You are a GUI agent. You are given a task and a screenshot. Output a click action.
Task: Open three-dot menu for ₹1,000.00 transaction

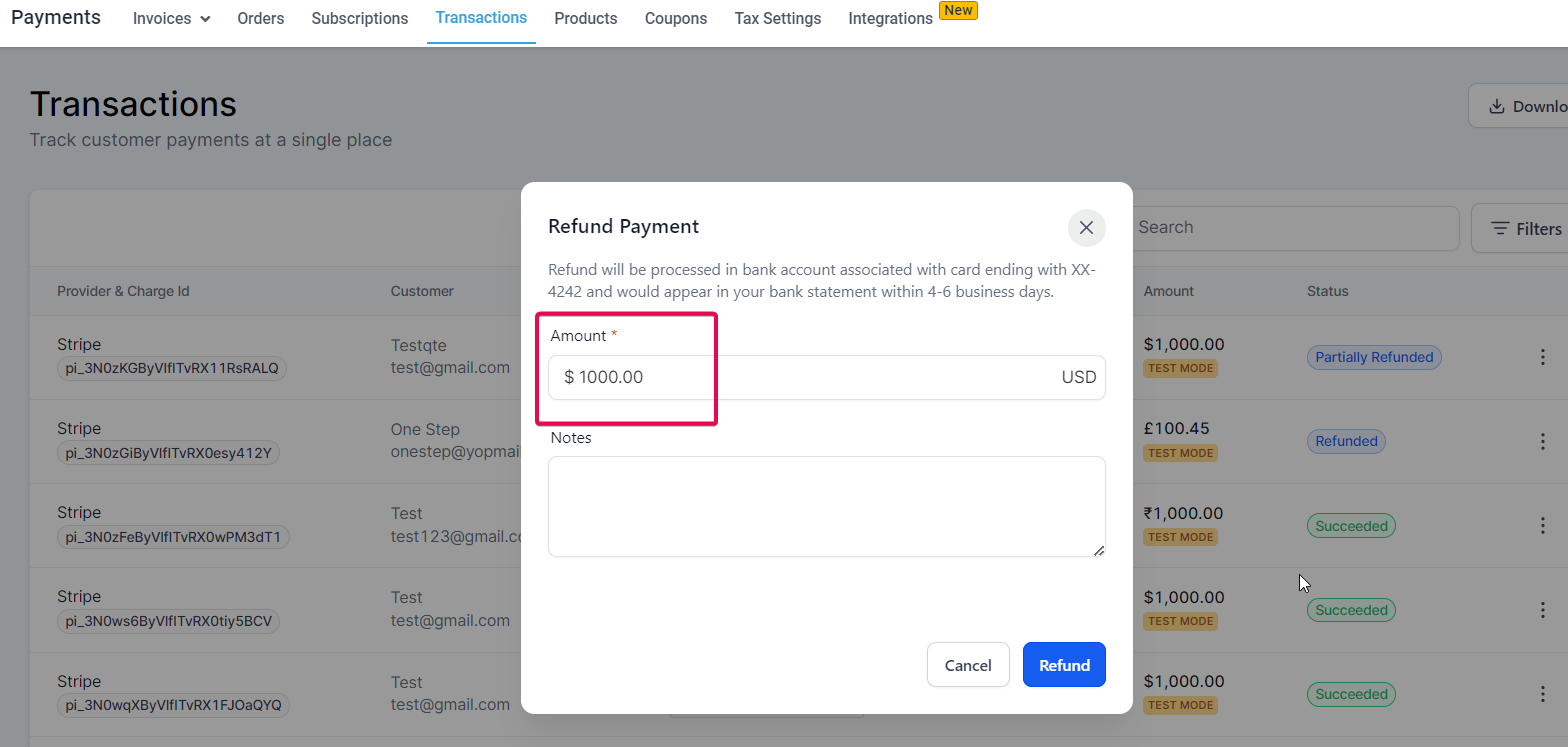click(1543, 525)
